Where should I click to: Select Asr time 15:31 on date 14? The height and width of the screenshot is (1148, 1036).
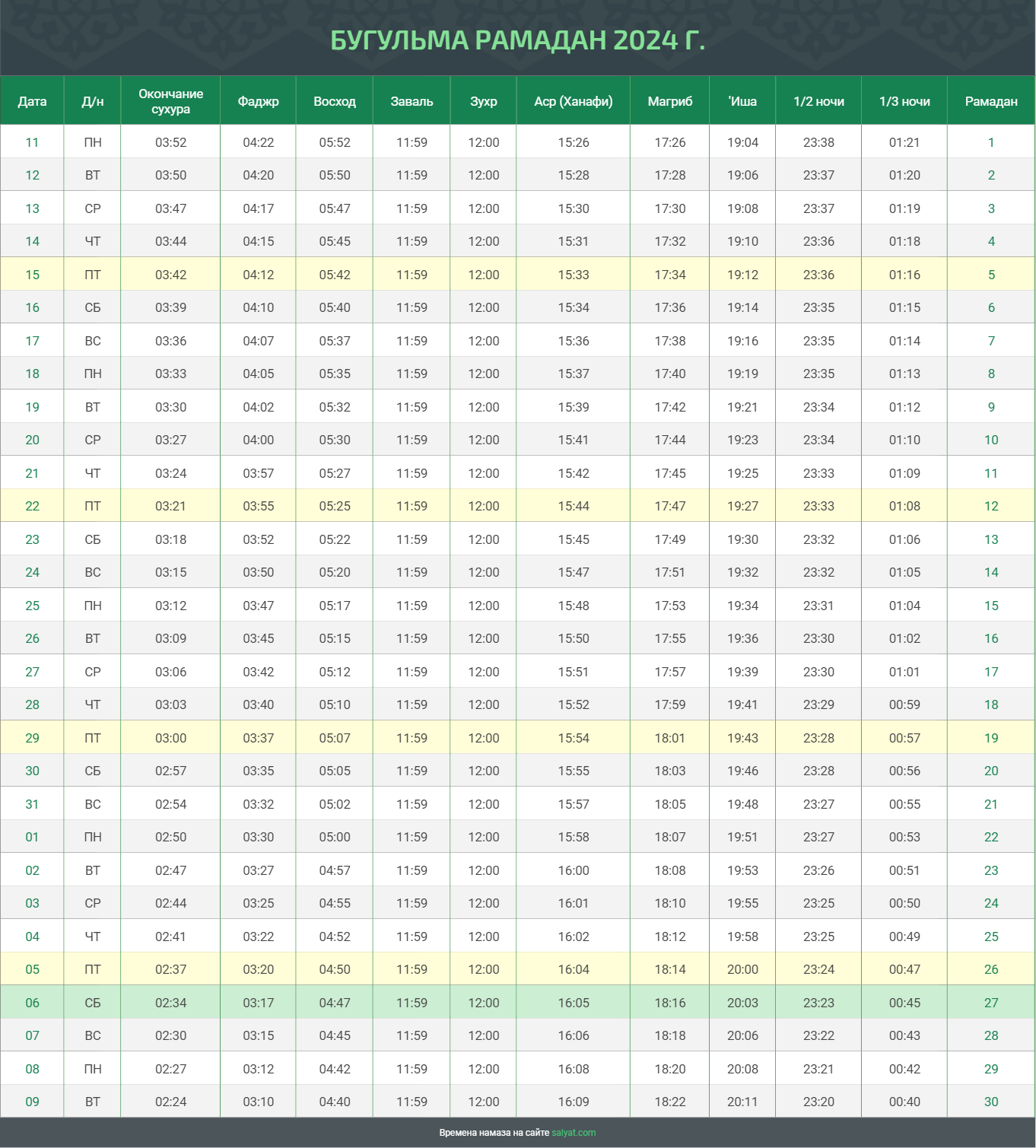[574, 241]
